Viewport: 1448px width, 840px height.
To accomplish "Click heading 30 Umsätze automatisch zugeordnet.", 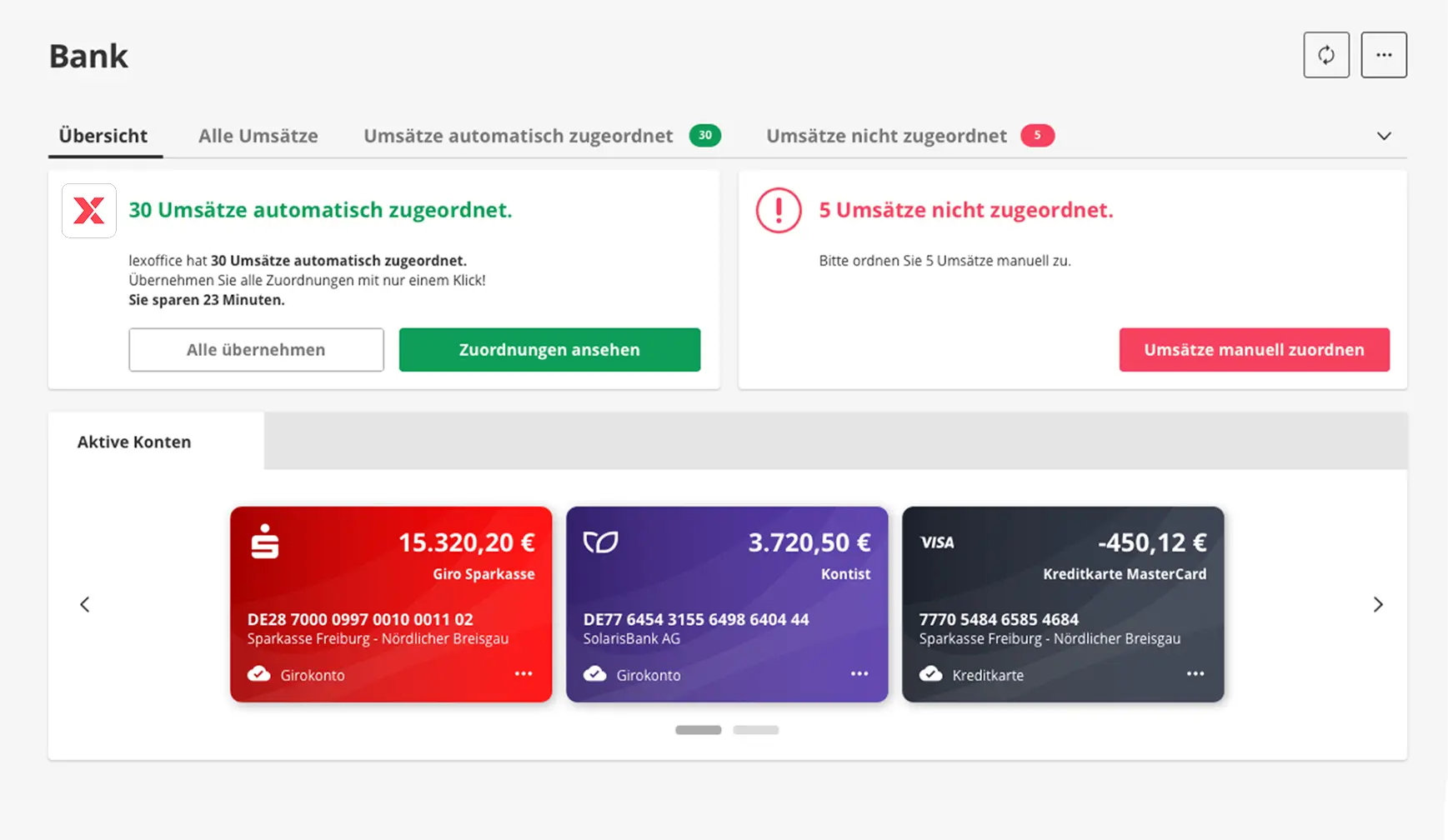I will point(320,210).
